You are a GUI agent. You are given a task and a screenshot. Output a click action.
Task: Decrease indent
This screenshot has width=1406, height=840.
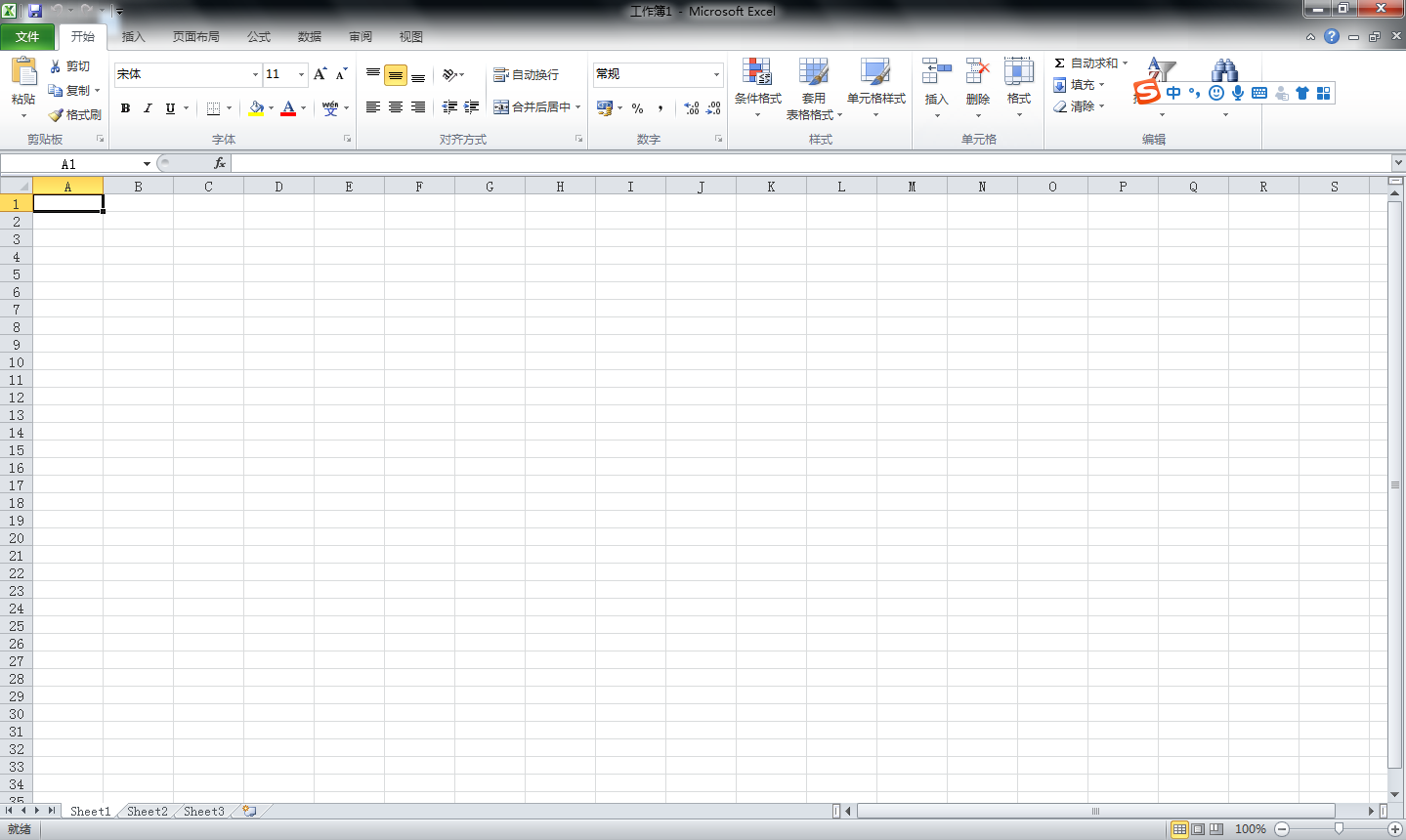(449, 107)
